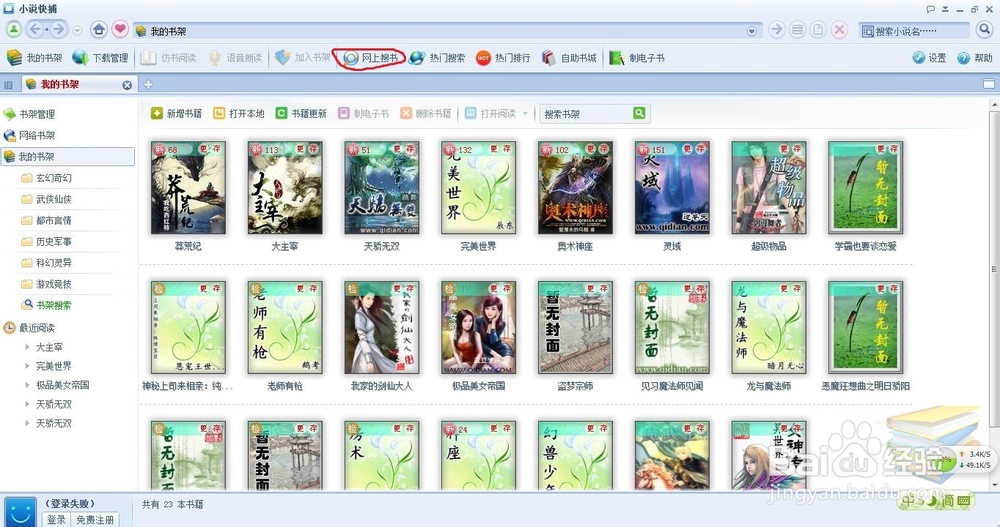Open the 龙与魔法师 book cover
The height and width of the screenshot is (527, 1000).
768,327
